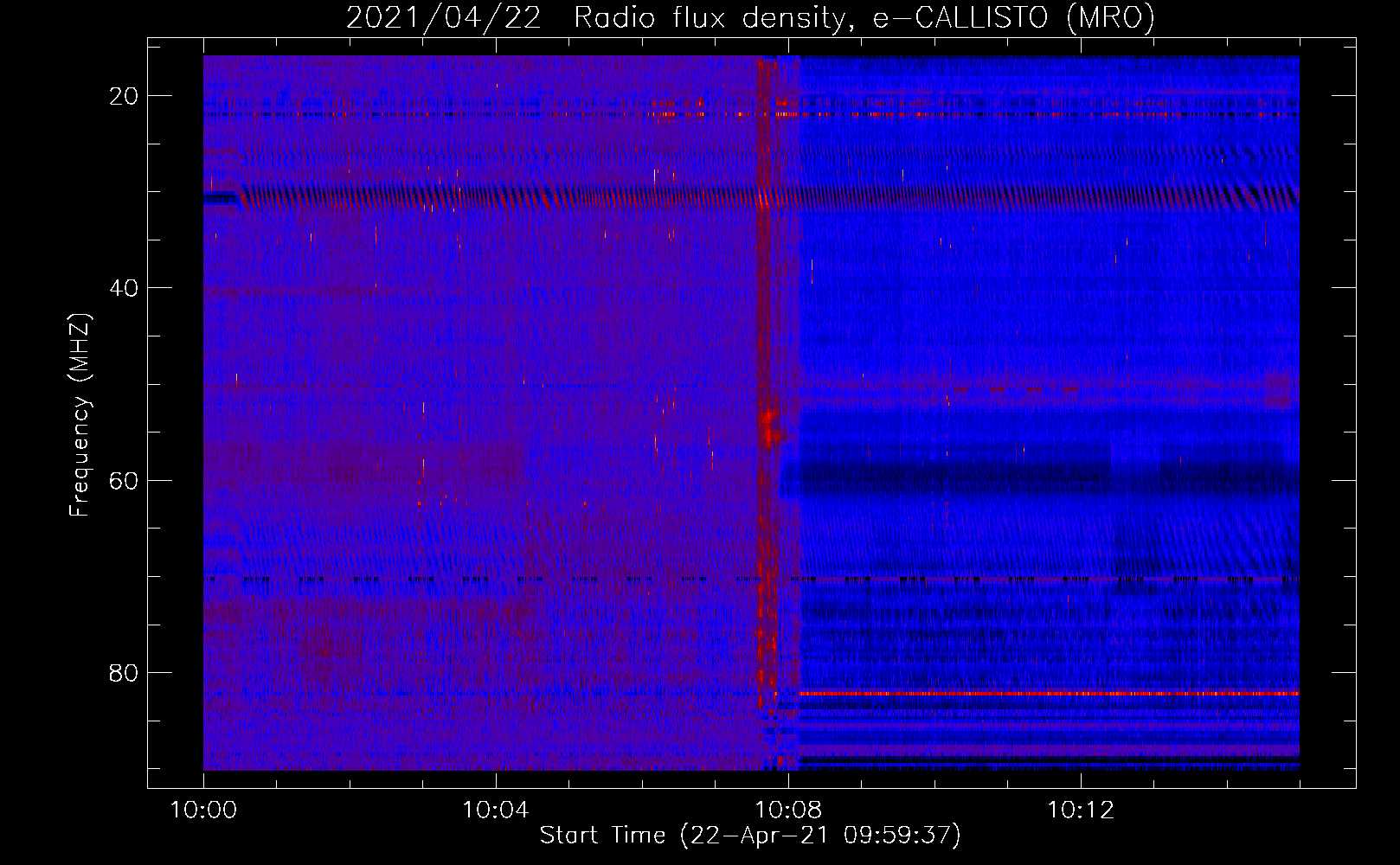Click the '10:08' time tick label

[x=788, y=811]
